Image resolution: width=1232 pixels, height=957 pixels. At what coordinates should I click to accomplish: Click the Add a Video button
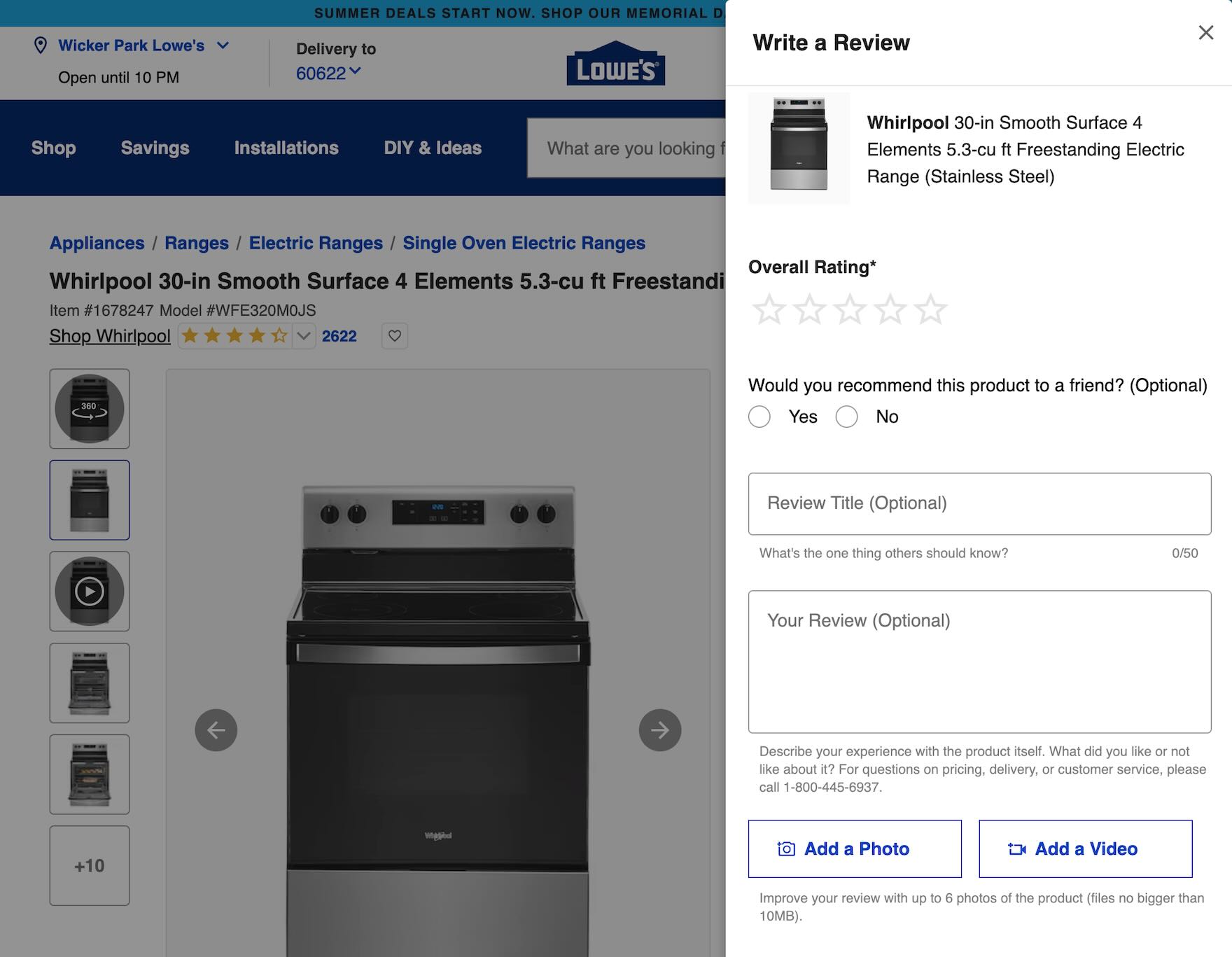coord(1085,848)
